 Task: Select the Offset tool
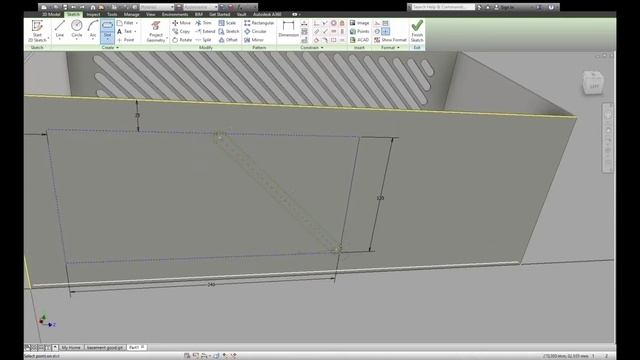click(228, 40)
